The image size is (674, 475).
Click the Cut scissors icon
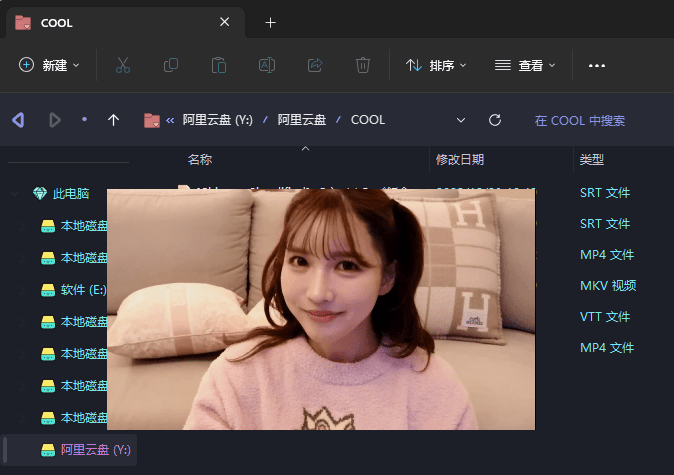pos(123,65)
